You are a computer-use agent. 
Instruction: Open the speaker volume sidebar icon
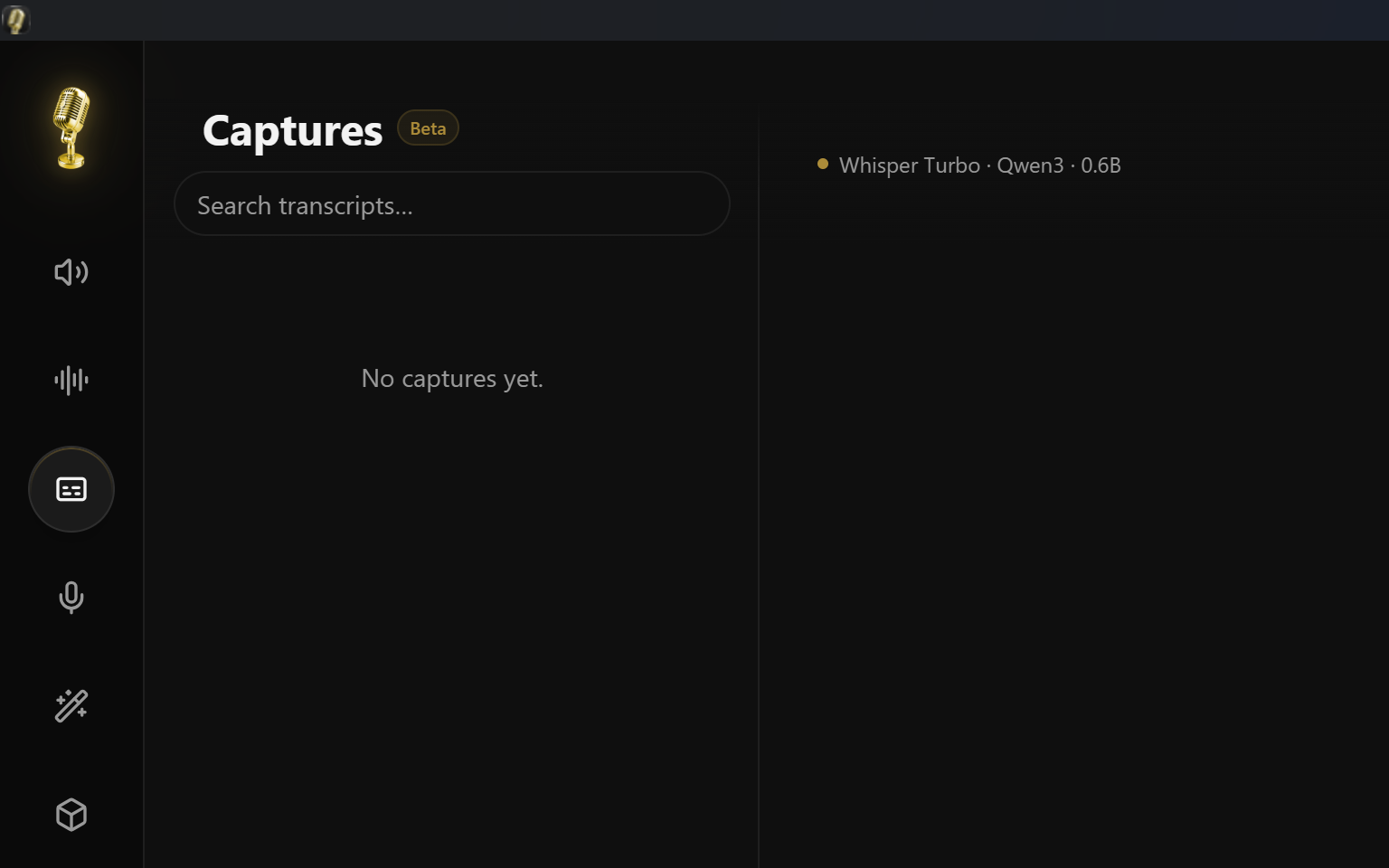coord(71,272)
